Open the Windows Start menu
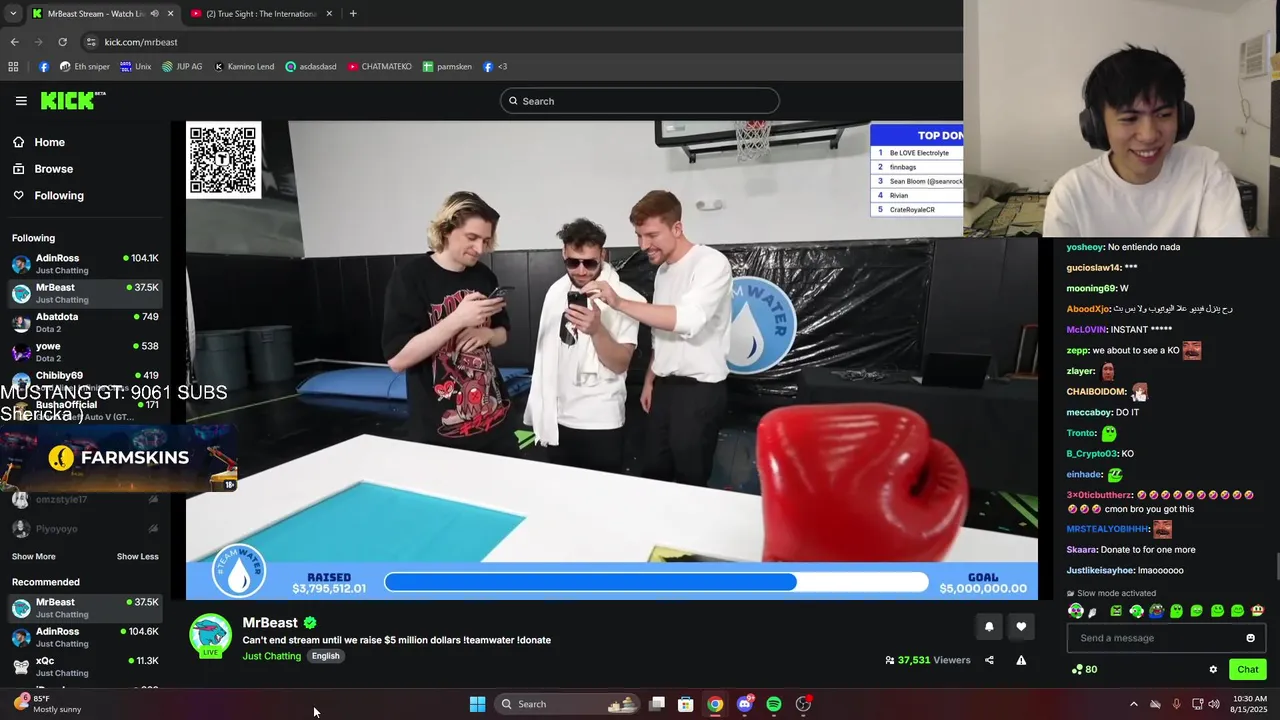This screenshot has width=1280, height=720. [x=477, y=704]
